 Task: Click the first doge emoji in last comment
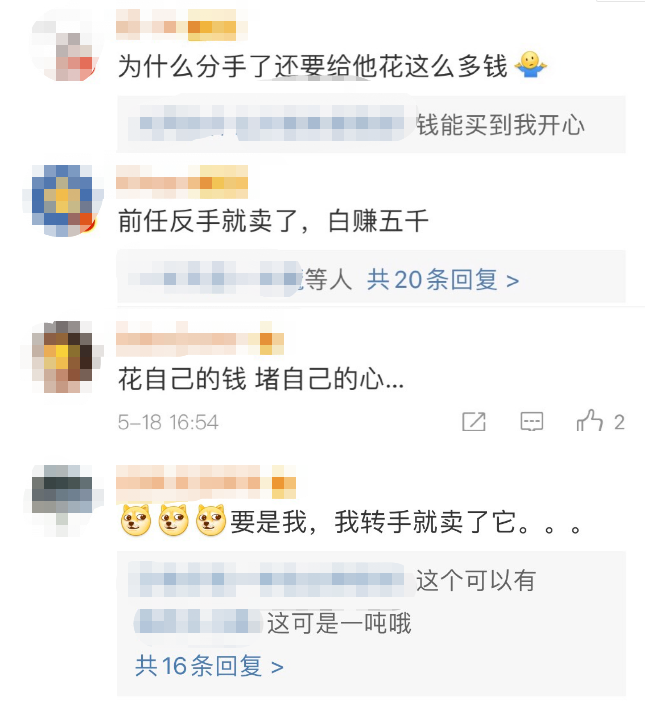(x=136, y=520)
